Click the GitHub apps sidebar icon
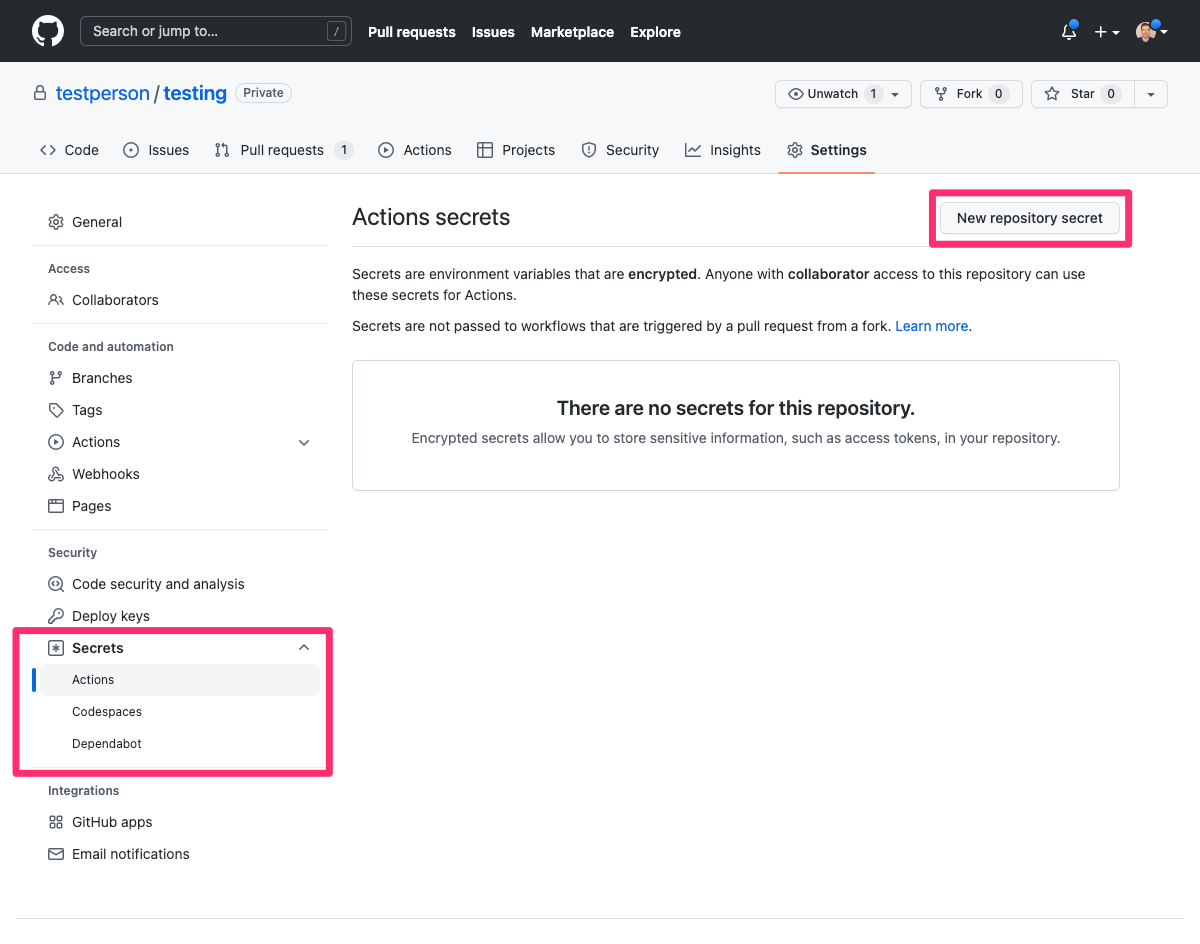This screenshot has height=944, width=1200. [x=56, y=821]
